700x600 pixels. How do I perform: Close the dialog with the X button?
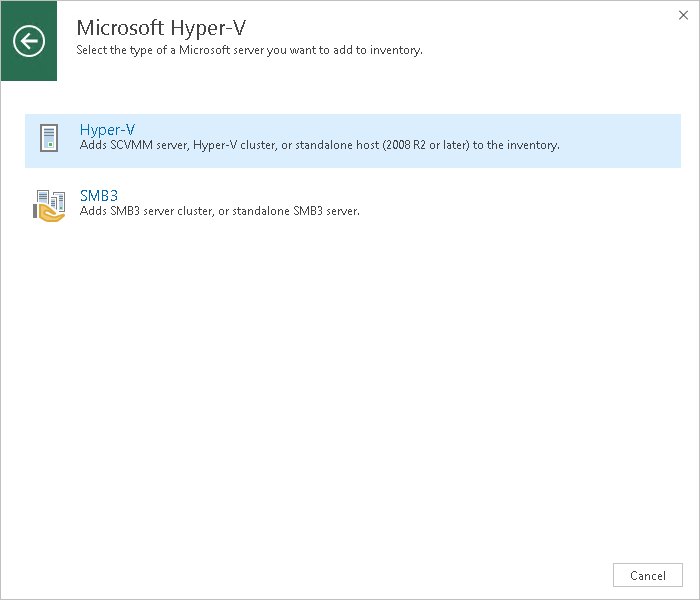[x=682, y=16]
